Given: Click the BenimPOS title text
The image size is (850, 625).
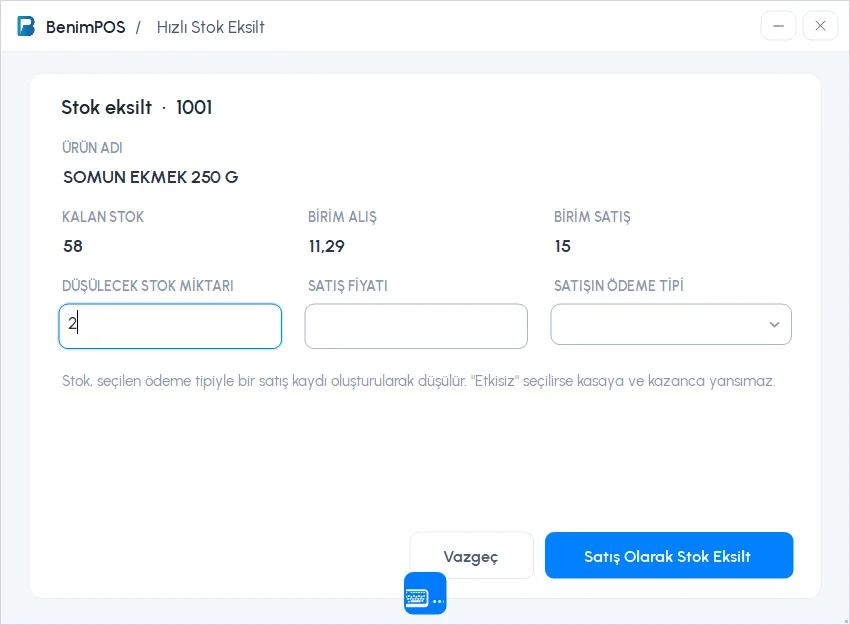Looking at the screenshot, I should [x=86, y=27].
